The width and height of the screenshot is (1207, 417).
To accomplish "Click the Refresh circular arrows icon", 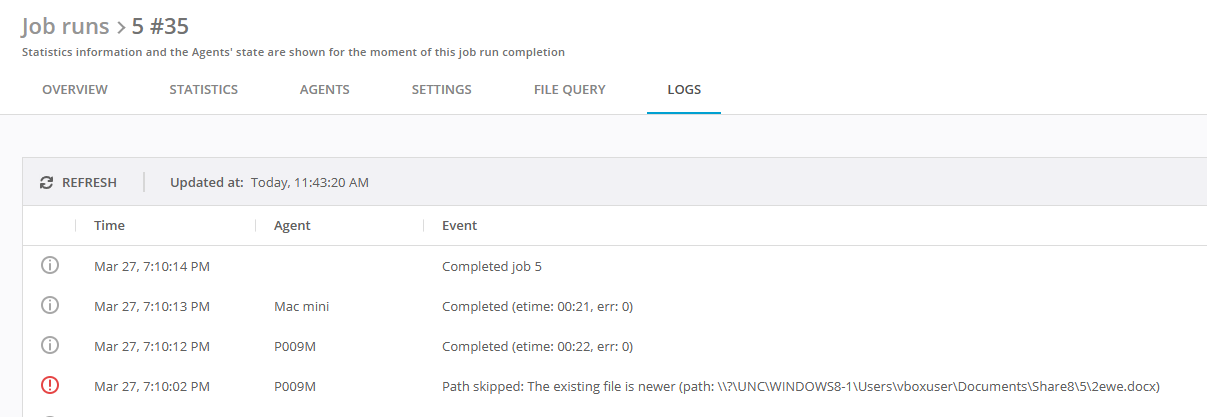I will [46, 183].
